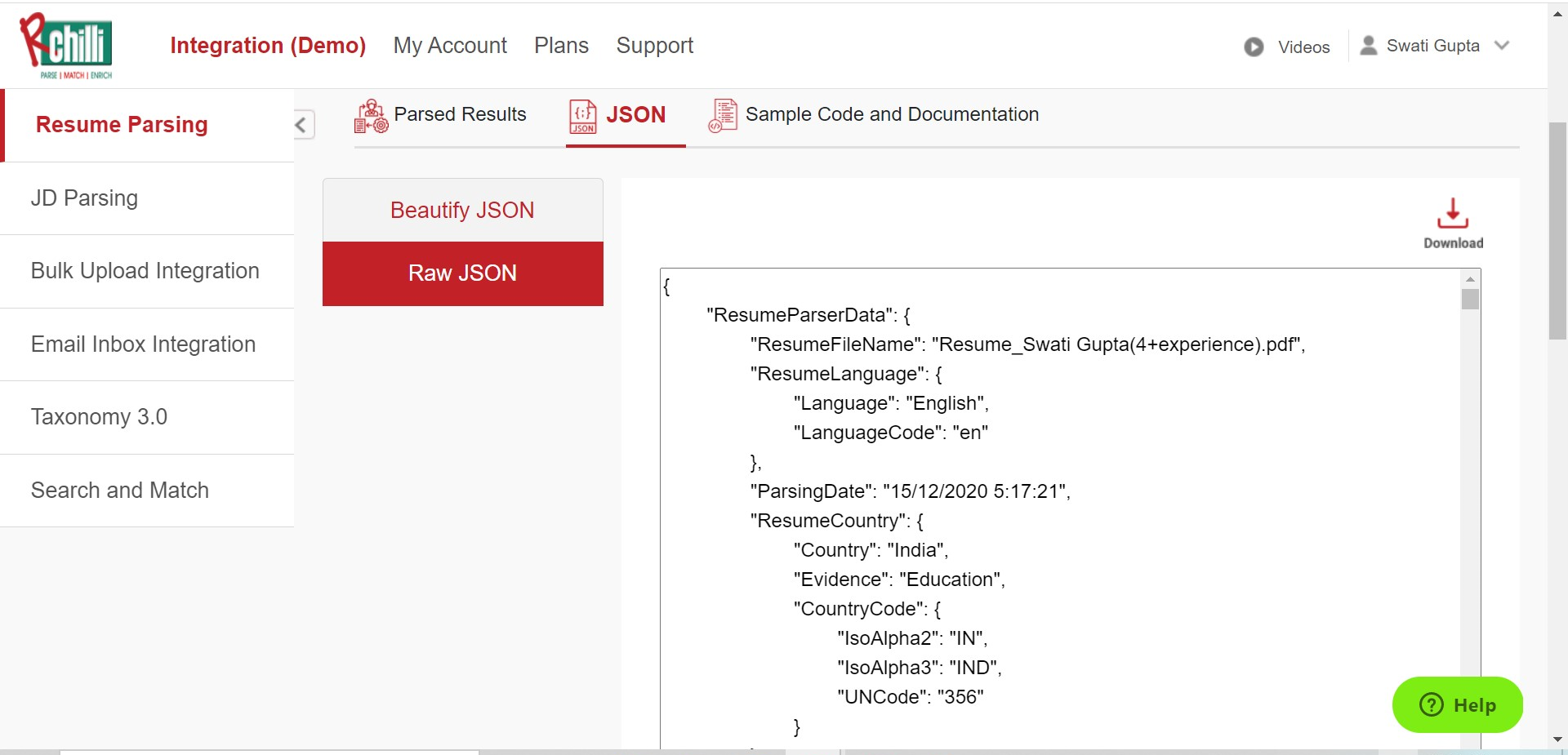Viewport: 1568px width, 755px height.
Task: Click the "LanguageCode": "en" line
Action: (x=890, y=433)
